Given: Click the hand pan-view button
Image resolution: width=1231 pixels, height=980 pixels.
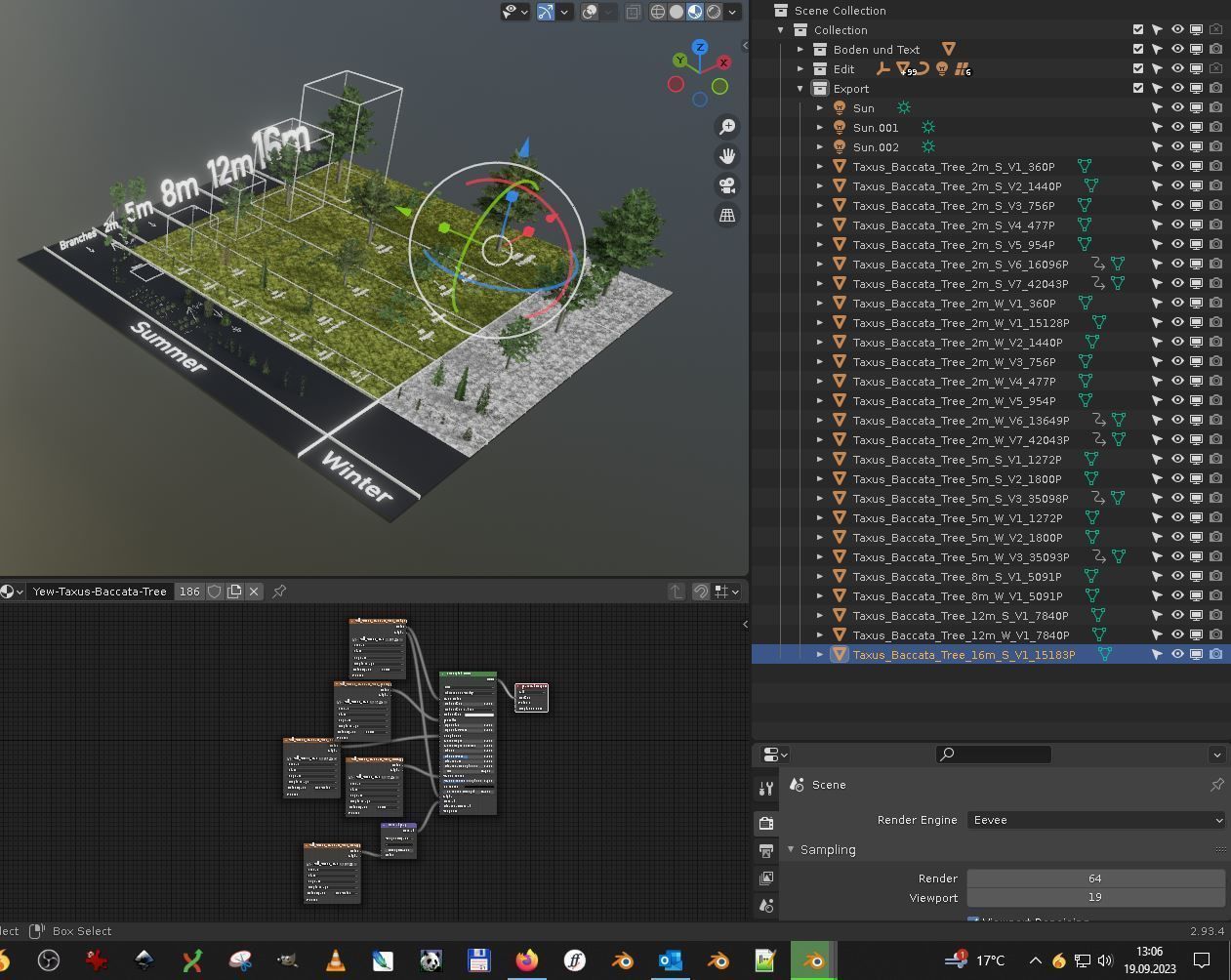Looking at the screenshot, I should coord(727,156).
